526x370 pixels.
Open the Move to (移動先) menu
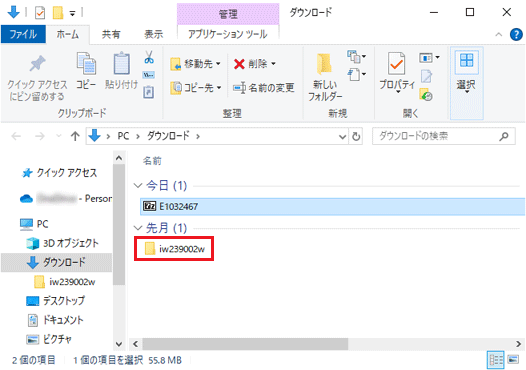click(x=195, y=63)
